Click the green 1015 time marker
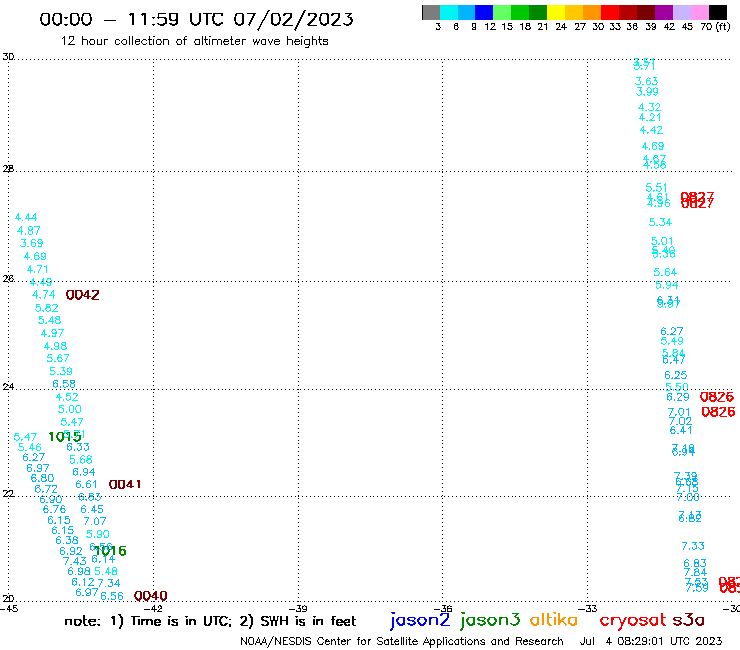 [65, 437]
